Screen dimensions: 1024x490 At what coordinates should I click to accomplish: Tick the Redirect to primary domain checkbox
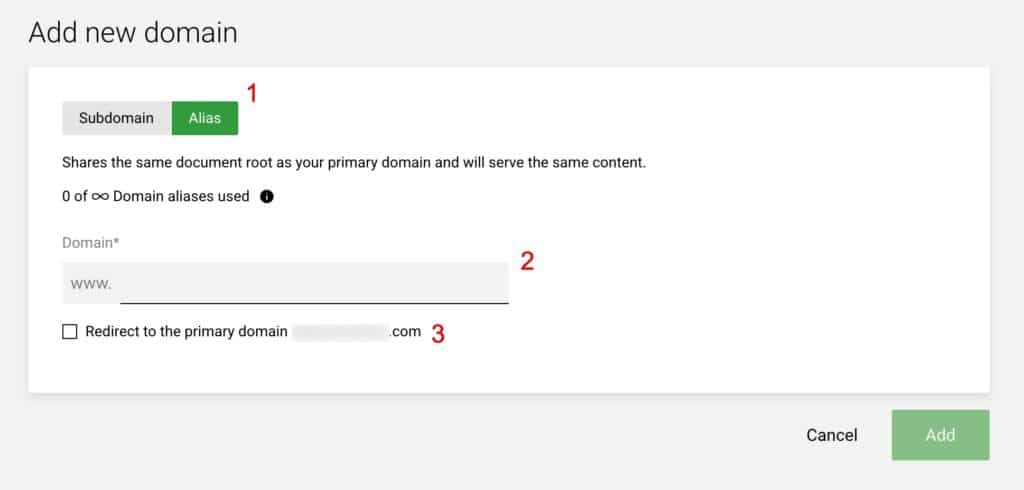69,332
